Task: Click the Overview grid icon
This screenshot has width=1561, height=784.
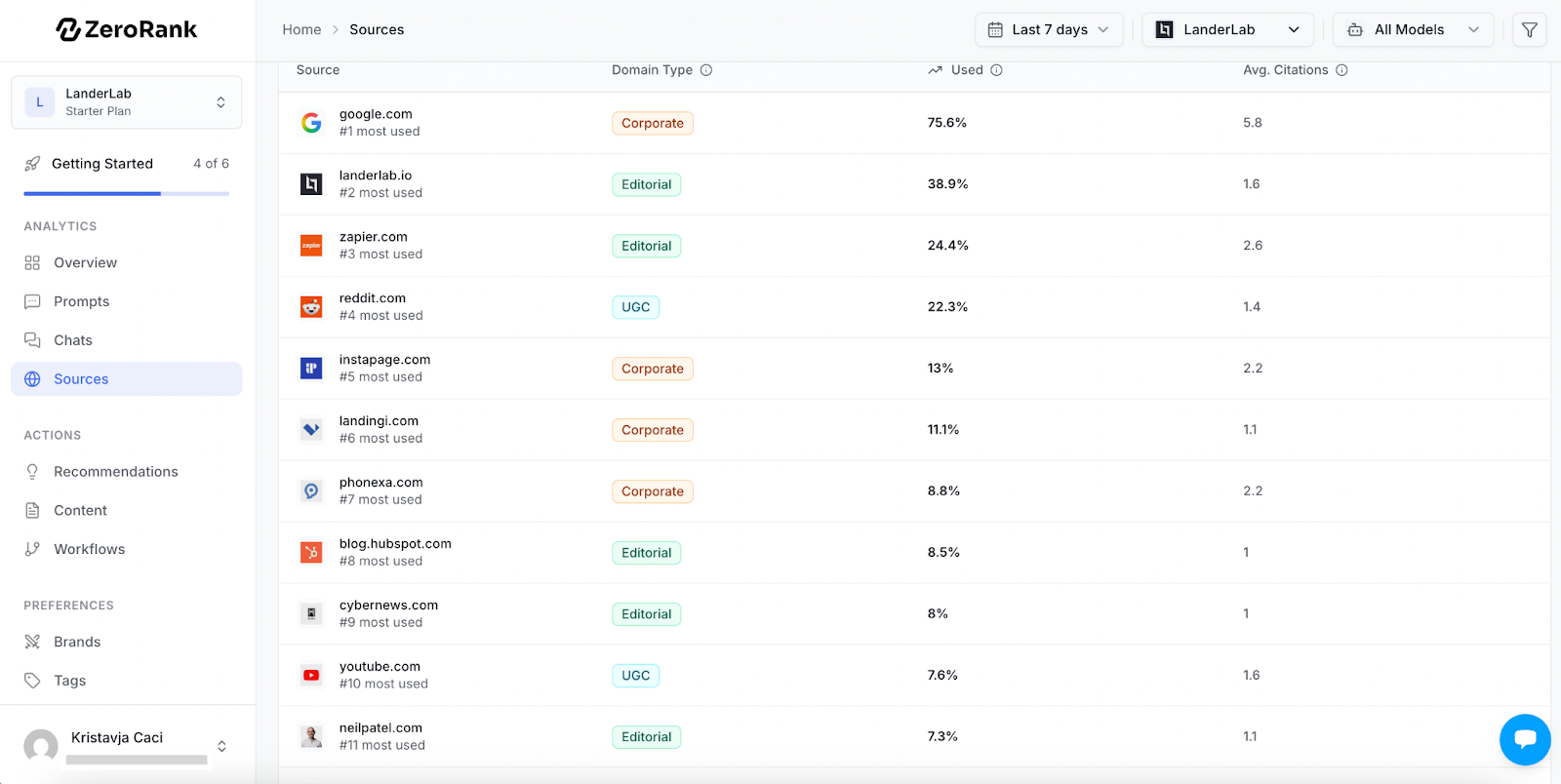Action: 32,263
